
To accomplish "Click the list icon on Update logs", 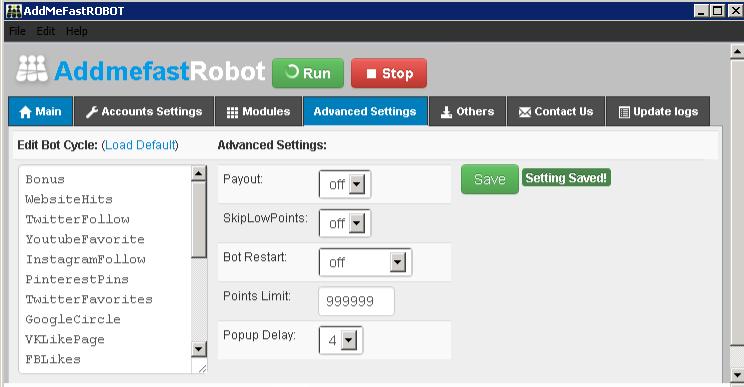I will (x=624, y=112).
